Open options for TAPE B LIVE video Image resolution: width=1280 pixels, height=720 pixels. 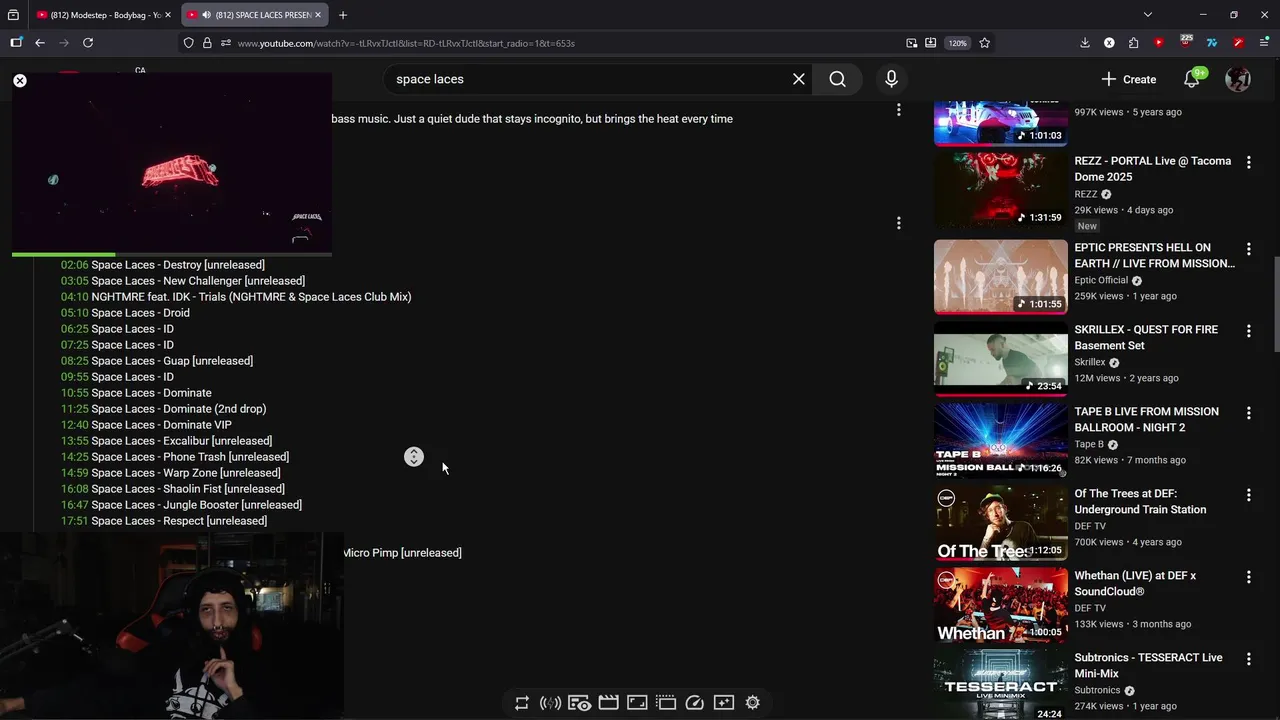[x=1248, y=413]
